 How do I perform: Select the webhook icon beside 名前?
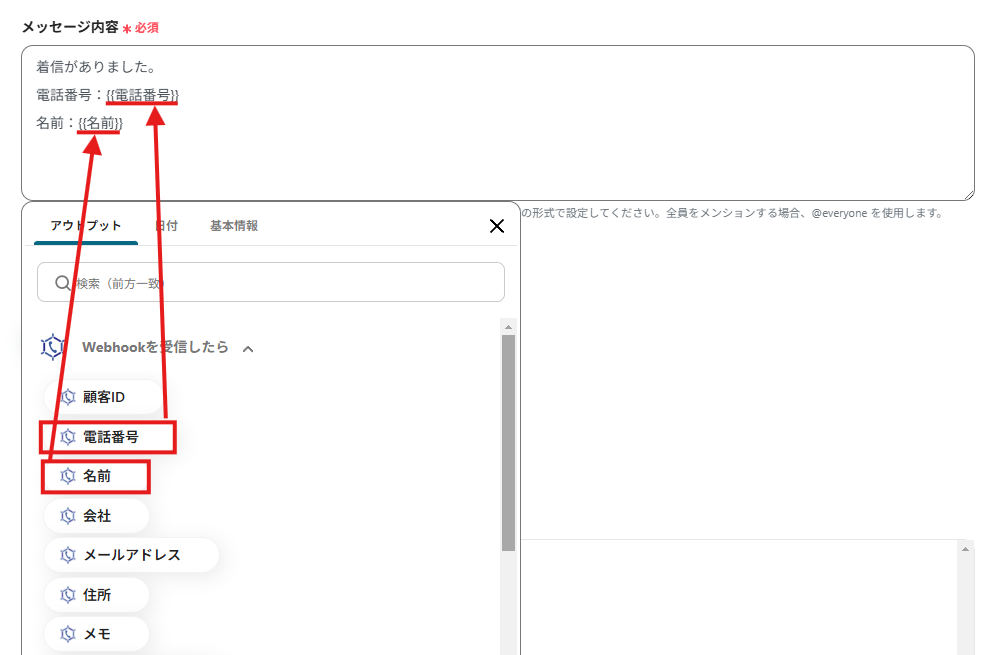click(68, 477)
